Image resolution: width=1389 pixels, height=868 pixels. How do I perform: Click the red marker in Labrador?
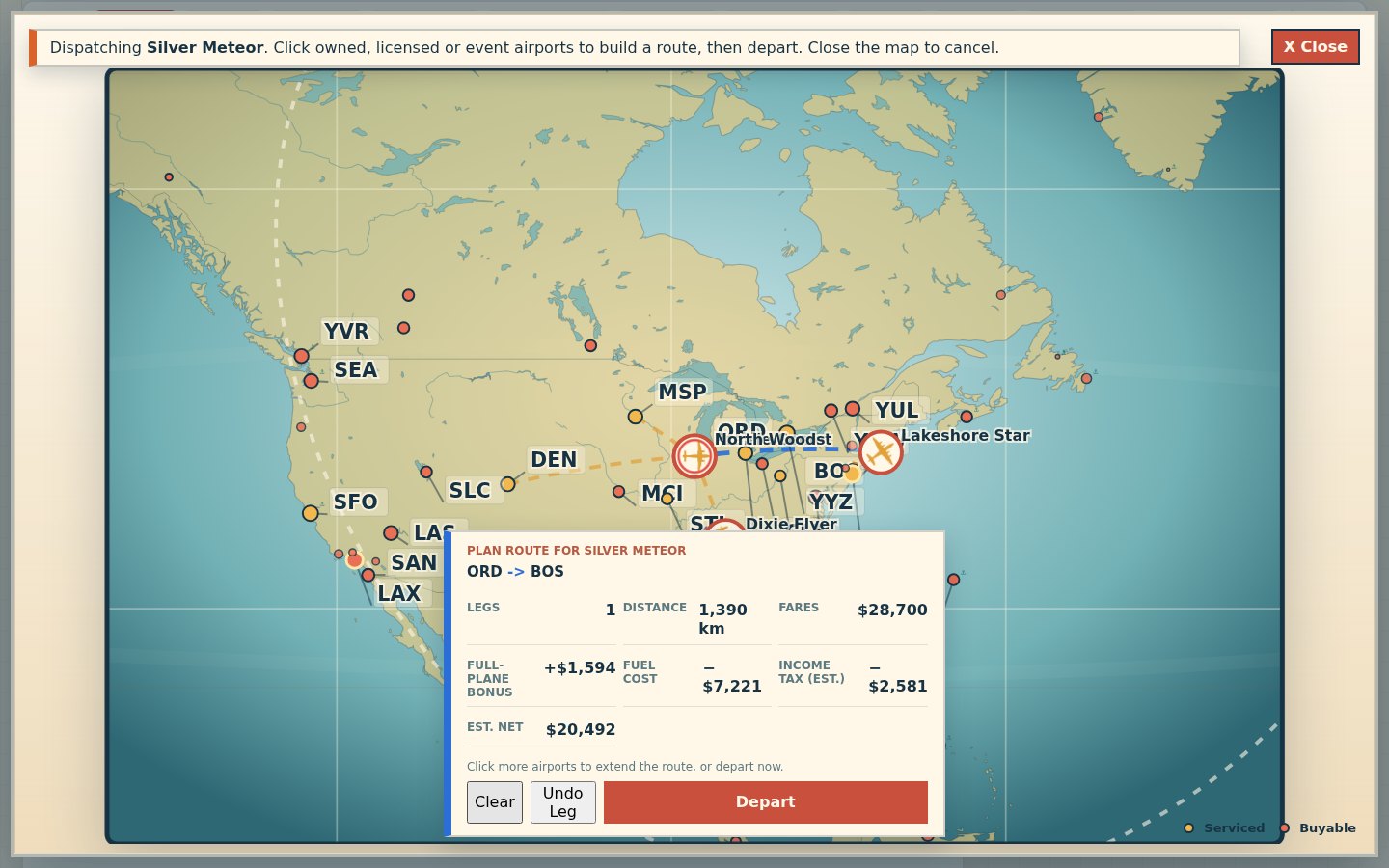(x=1001, y=295)
